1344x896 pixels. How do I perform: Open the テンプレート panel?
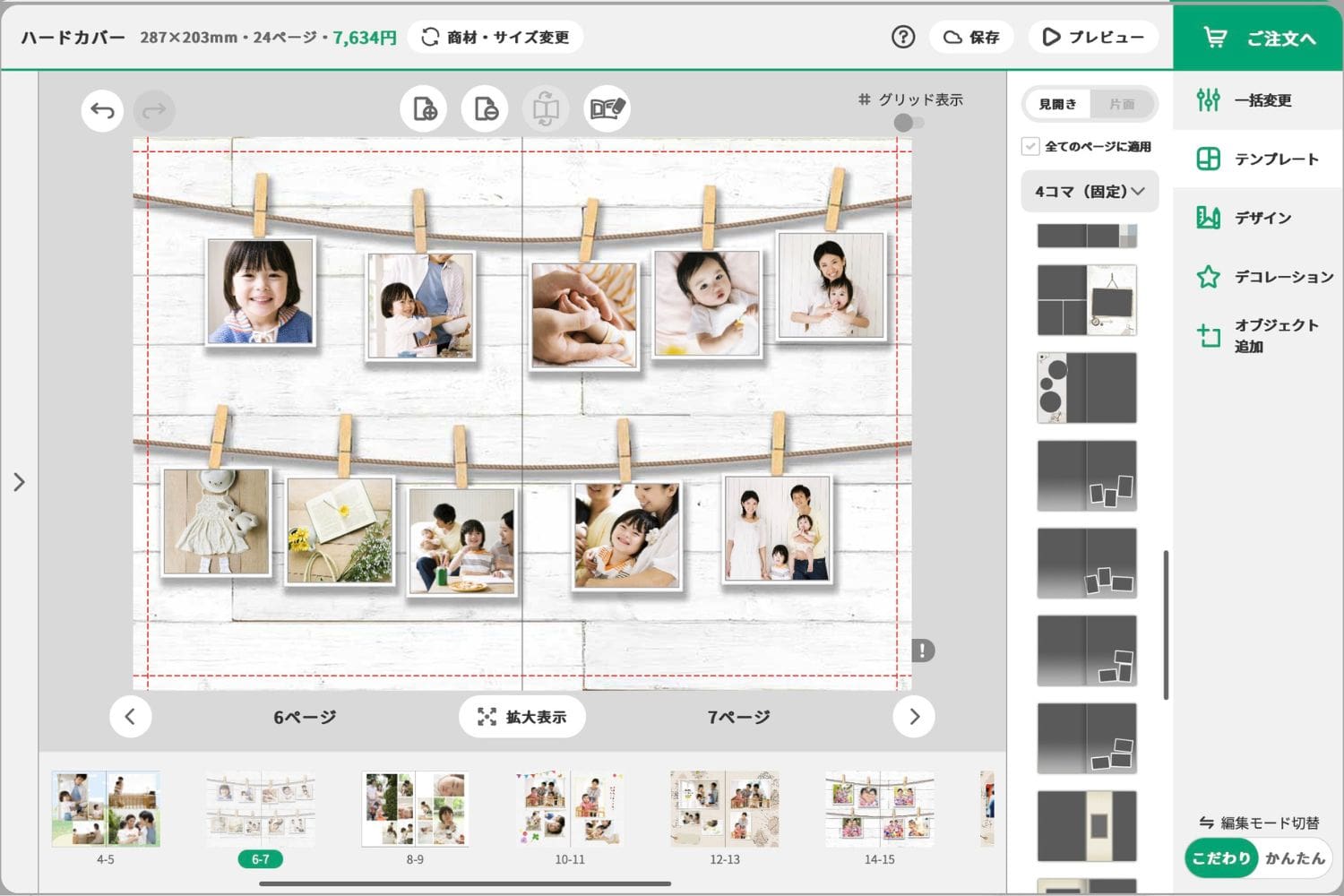(x=1258, y=159)
